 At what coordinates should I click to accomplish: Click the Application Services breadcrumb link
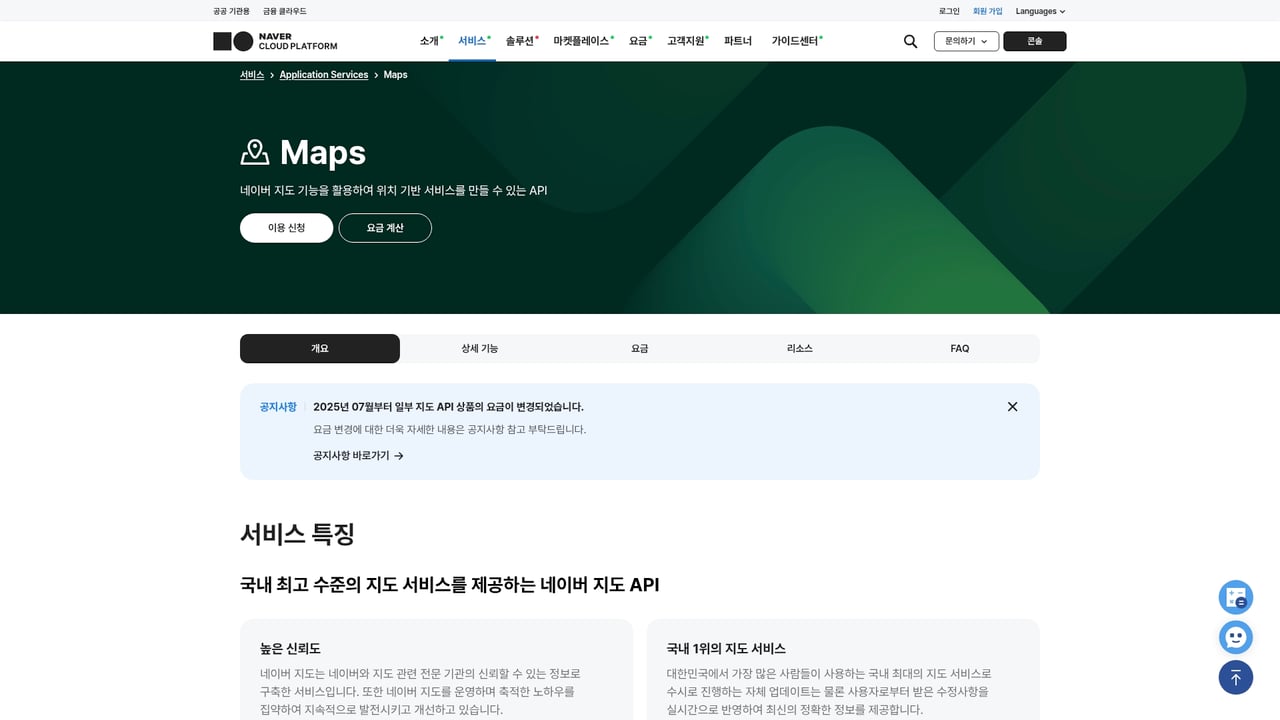click(323, 74)
